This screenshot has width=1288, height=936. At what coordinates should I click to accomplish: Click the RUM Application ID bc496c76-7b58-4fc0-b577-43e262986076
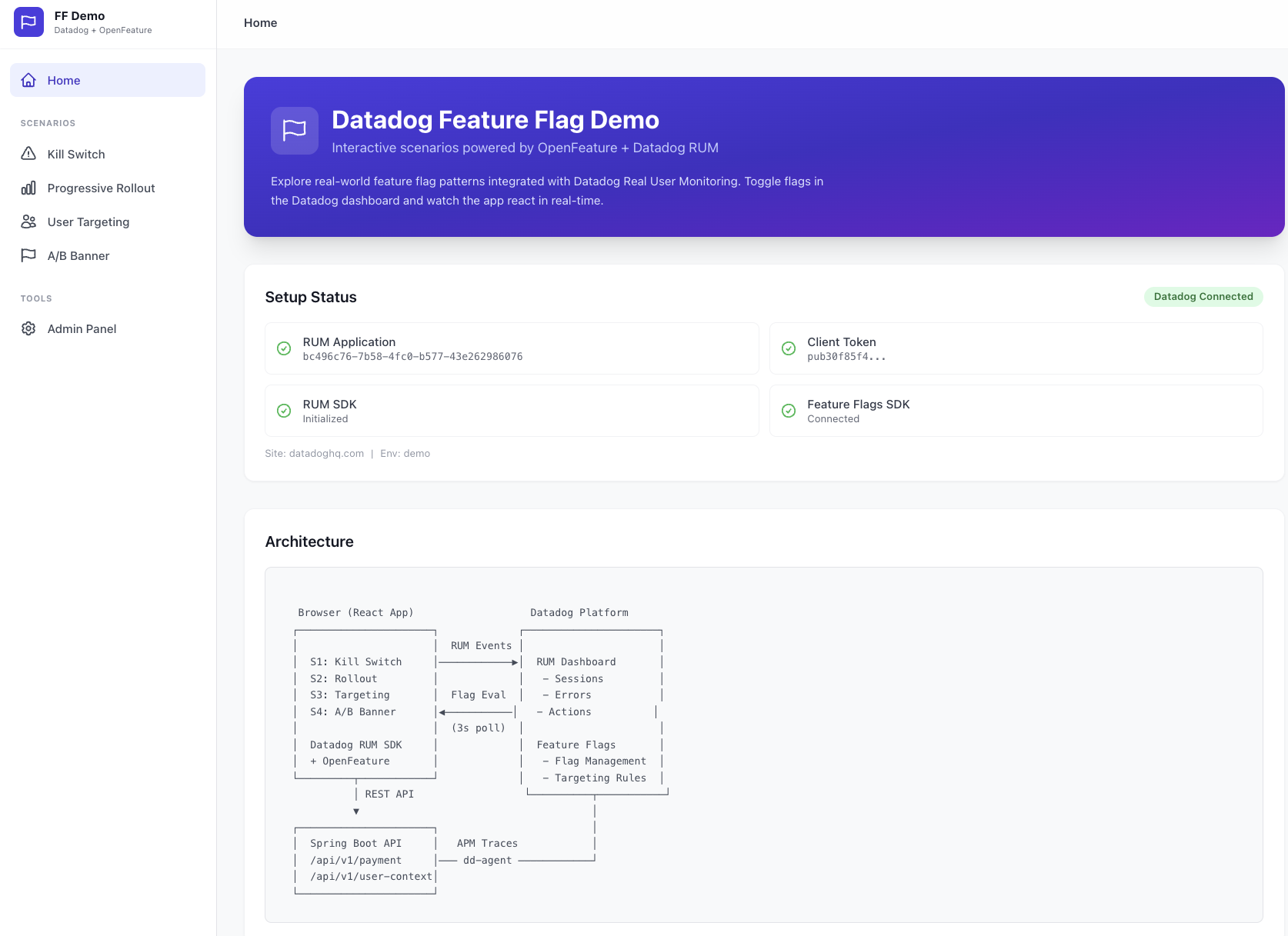(x=412, y=357)
